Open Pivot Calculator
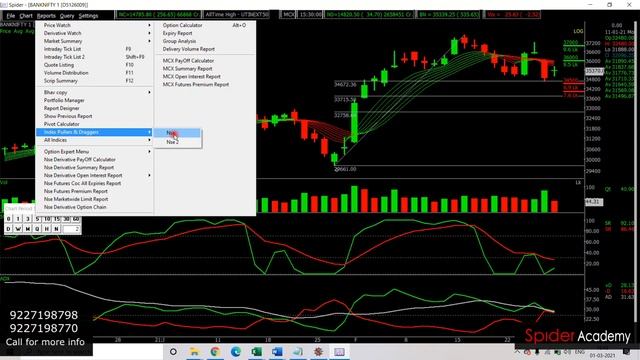Viewport: 640px width, 360px height. click(x=94, y=124)
